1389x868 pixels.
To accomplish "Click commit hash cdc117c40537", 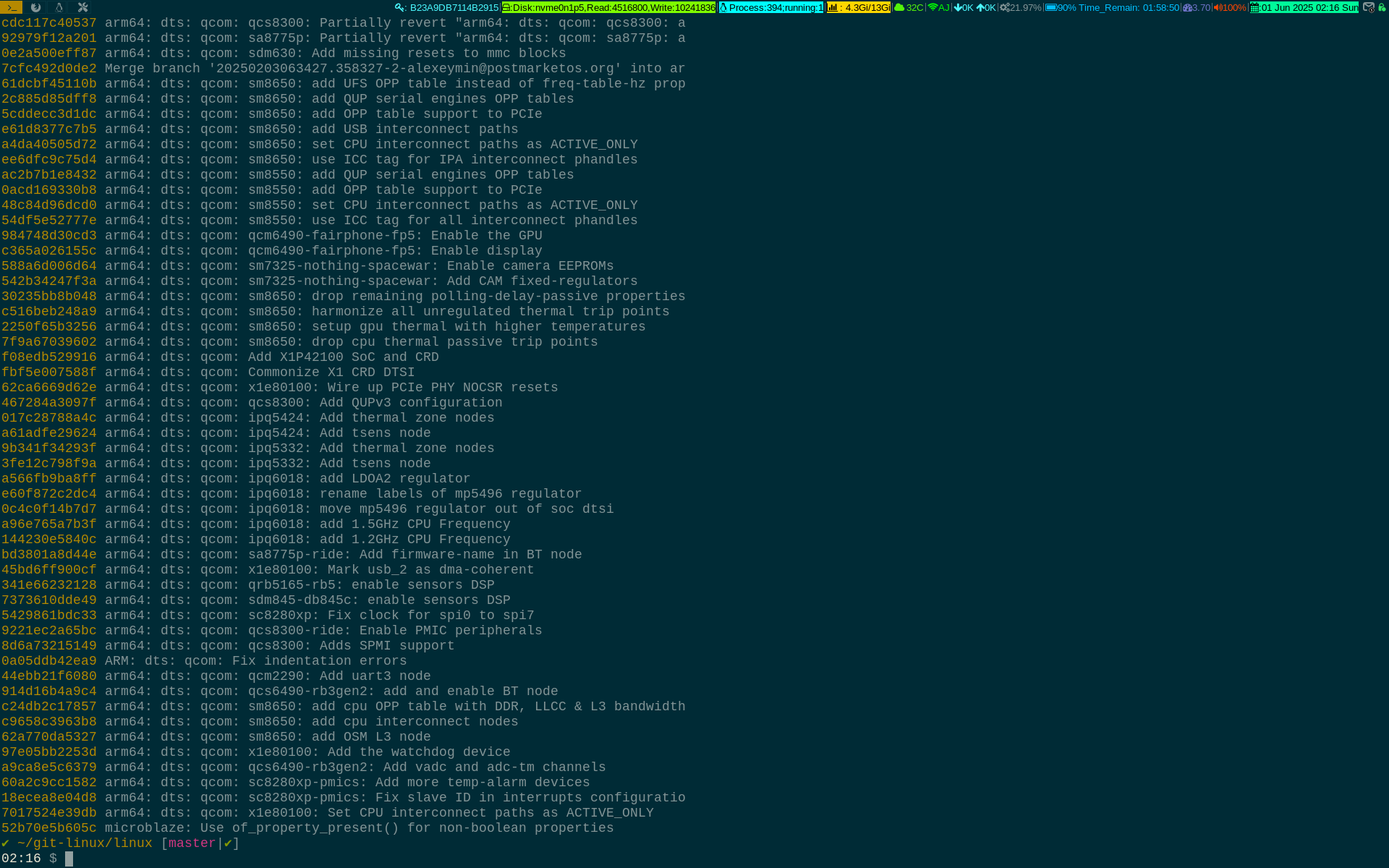I will point(48,23).
